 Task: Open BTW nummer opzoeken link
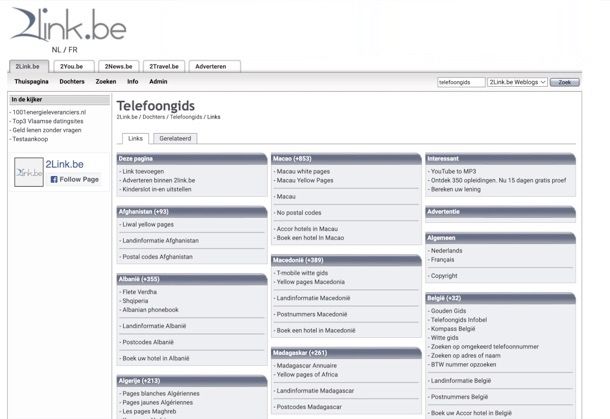pos(464,365)
